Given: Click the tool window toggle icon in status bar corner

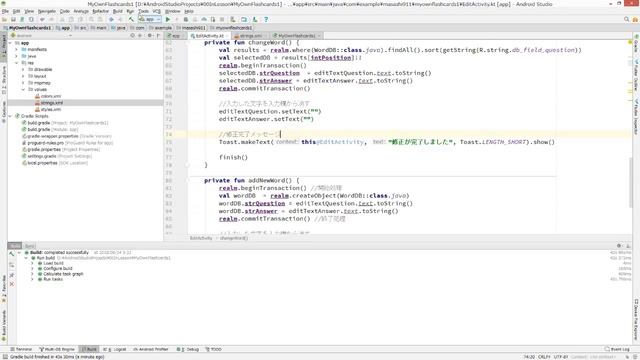Looking at the screenshot, I should click(x=5, y=357).
